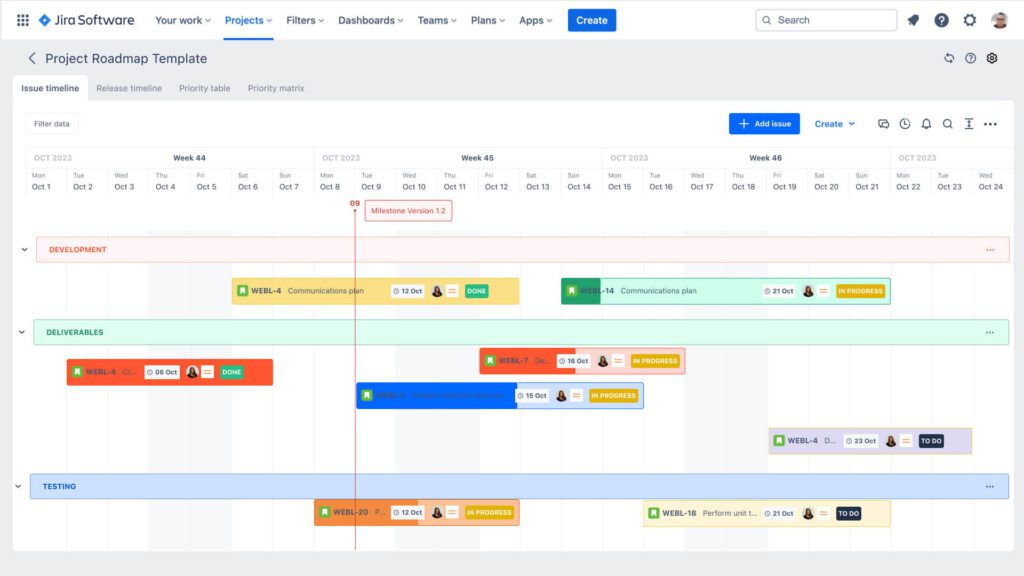
Task: Switch to the Issue timeline tab
Action: click(x=50, y=88)
